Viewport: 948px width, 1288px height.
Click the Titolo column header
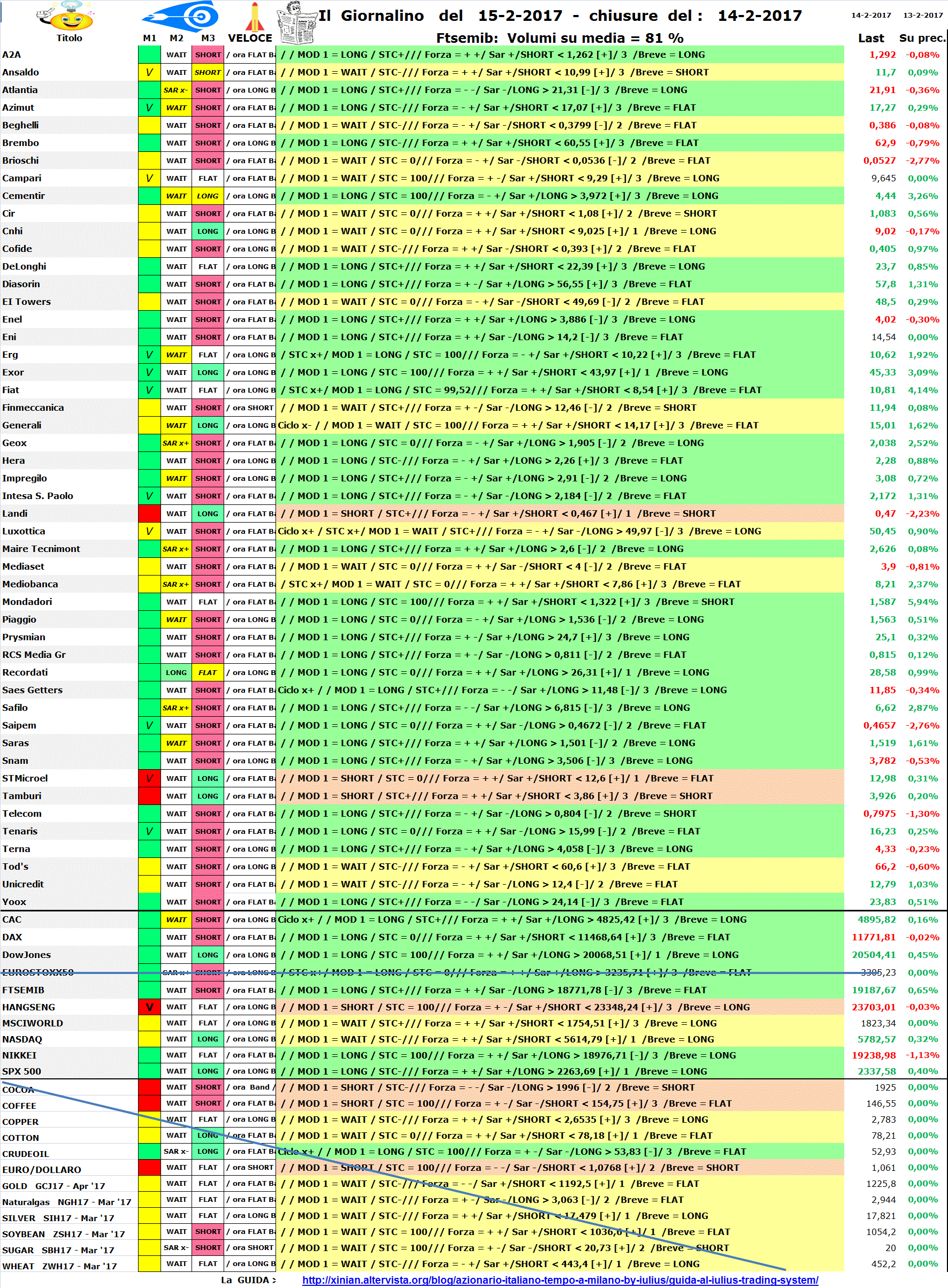tap(69, 38)
